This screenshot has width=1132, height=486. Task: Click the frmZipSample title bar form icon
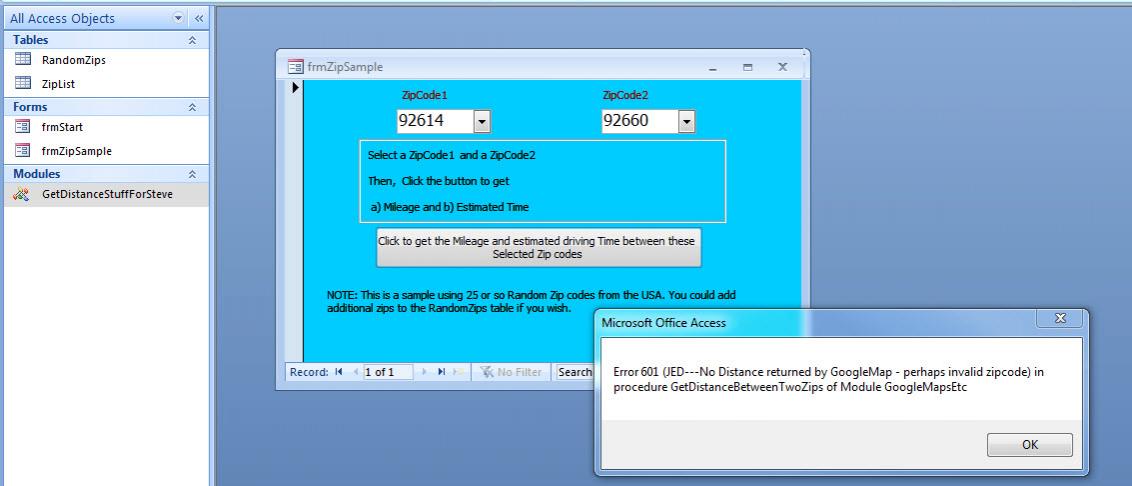(295, 67)
